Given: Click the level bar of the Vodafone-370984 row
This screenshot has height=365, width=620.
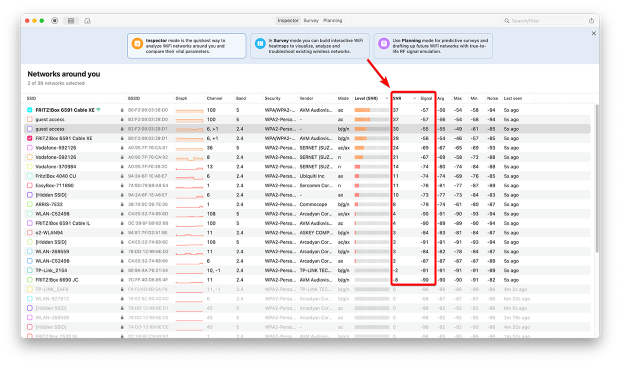Looking at the screenshot, I should [372, 167].
